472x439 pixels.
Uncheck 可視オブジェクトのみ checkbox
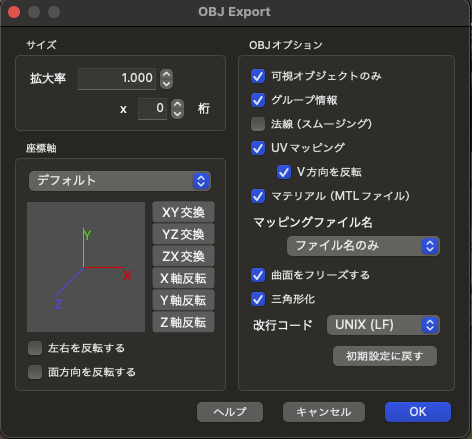coord(258,76)
